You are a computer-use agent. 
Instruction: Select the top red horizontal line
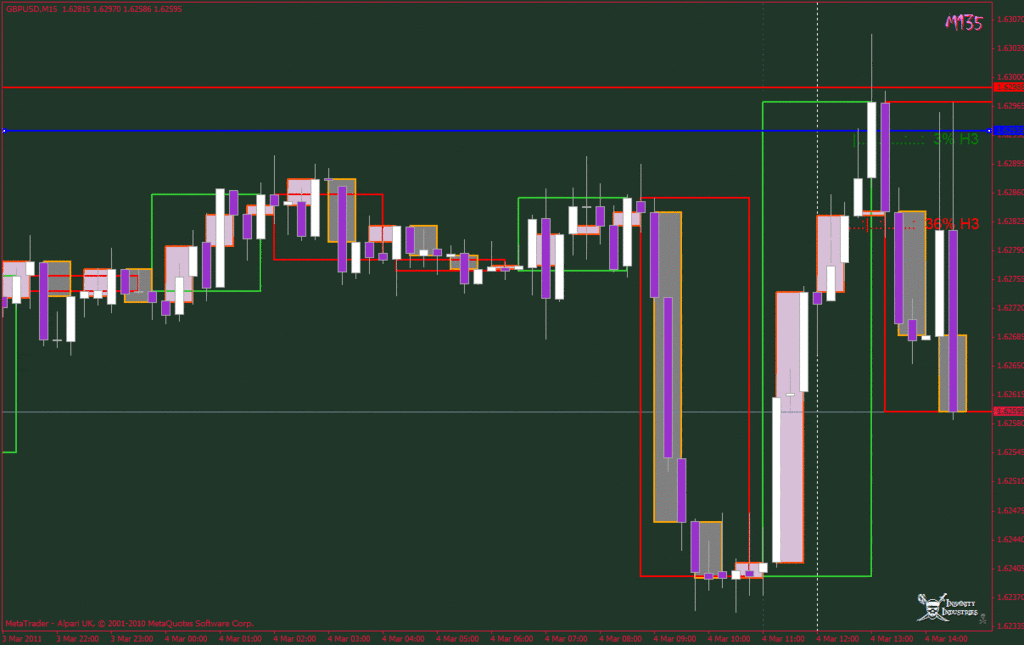pos(496,87)
